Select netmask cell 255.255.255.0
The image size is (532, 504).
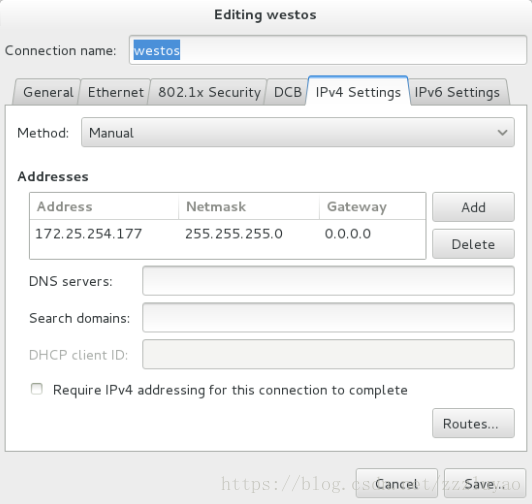(234, 234)
